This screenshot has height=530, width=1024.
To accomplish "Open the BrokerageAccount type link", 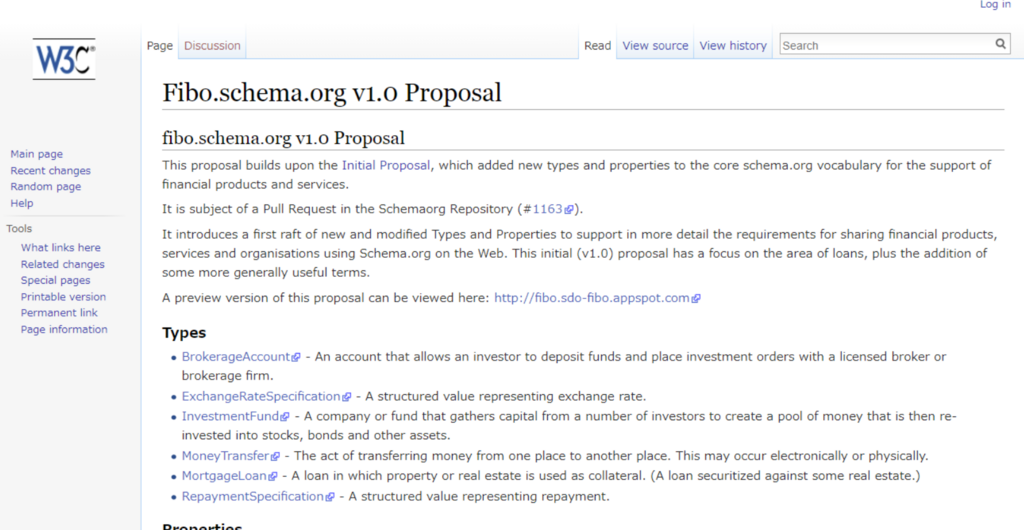I will tap(240, 356).
